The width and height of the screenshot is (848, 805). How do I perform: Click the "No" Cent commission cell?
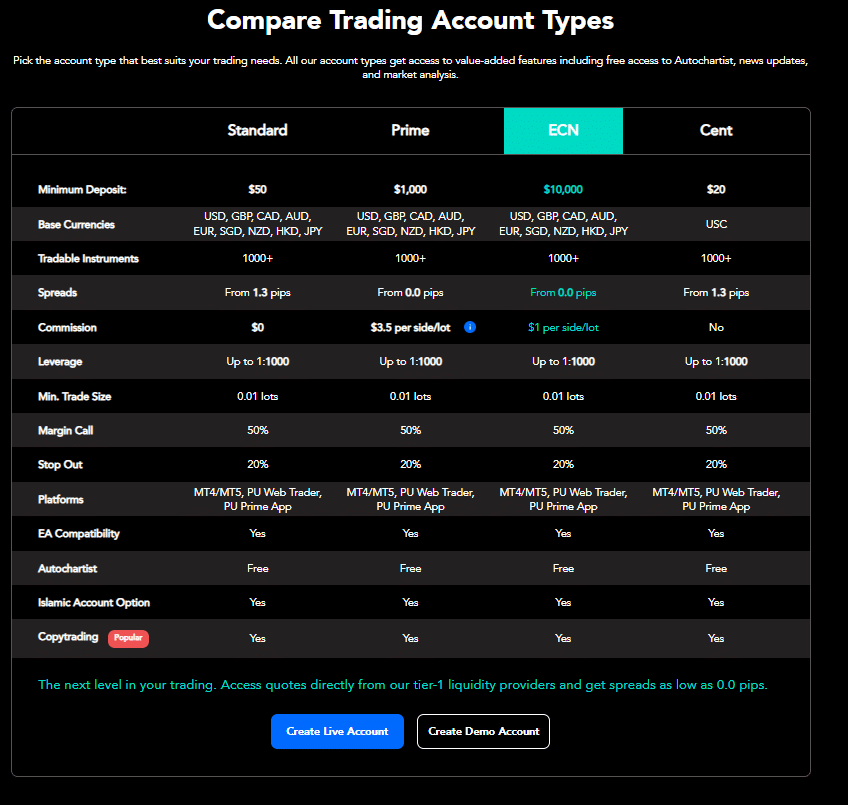pyautogui.click(x=716, y=327)
